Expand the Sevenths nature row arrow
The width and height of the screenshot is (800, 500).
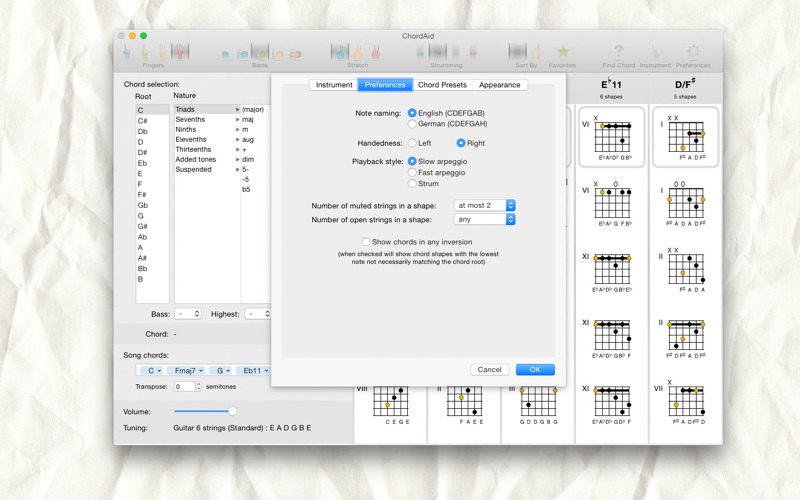237,119
